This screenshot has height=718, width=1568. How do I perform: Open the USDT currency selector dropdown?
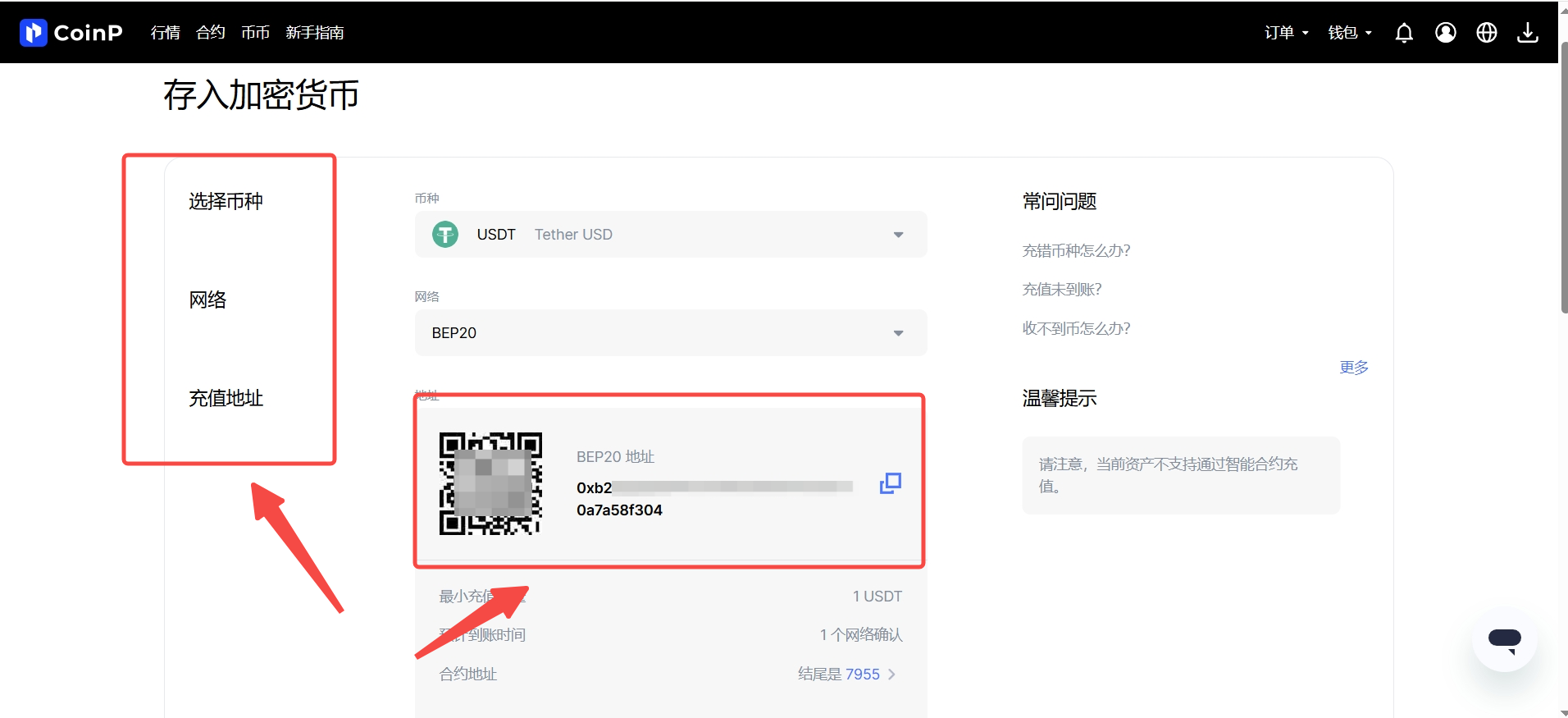tap(671, 235)
